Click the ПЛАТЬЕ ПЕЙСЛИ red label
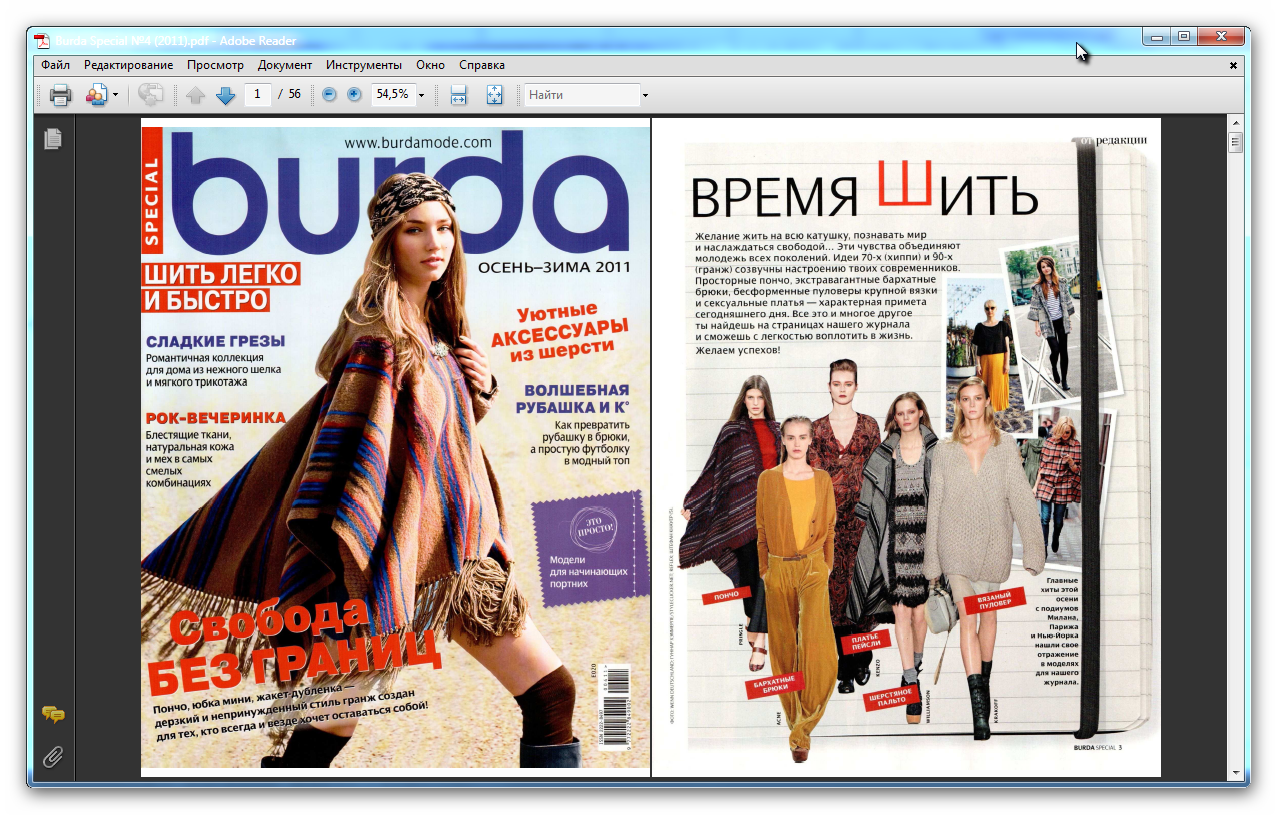 864,640
